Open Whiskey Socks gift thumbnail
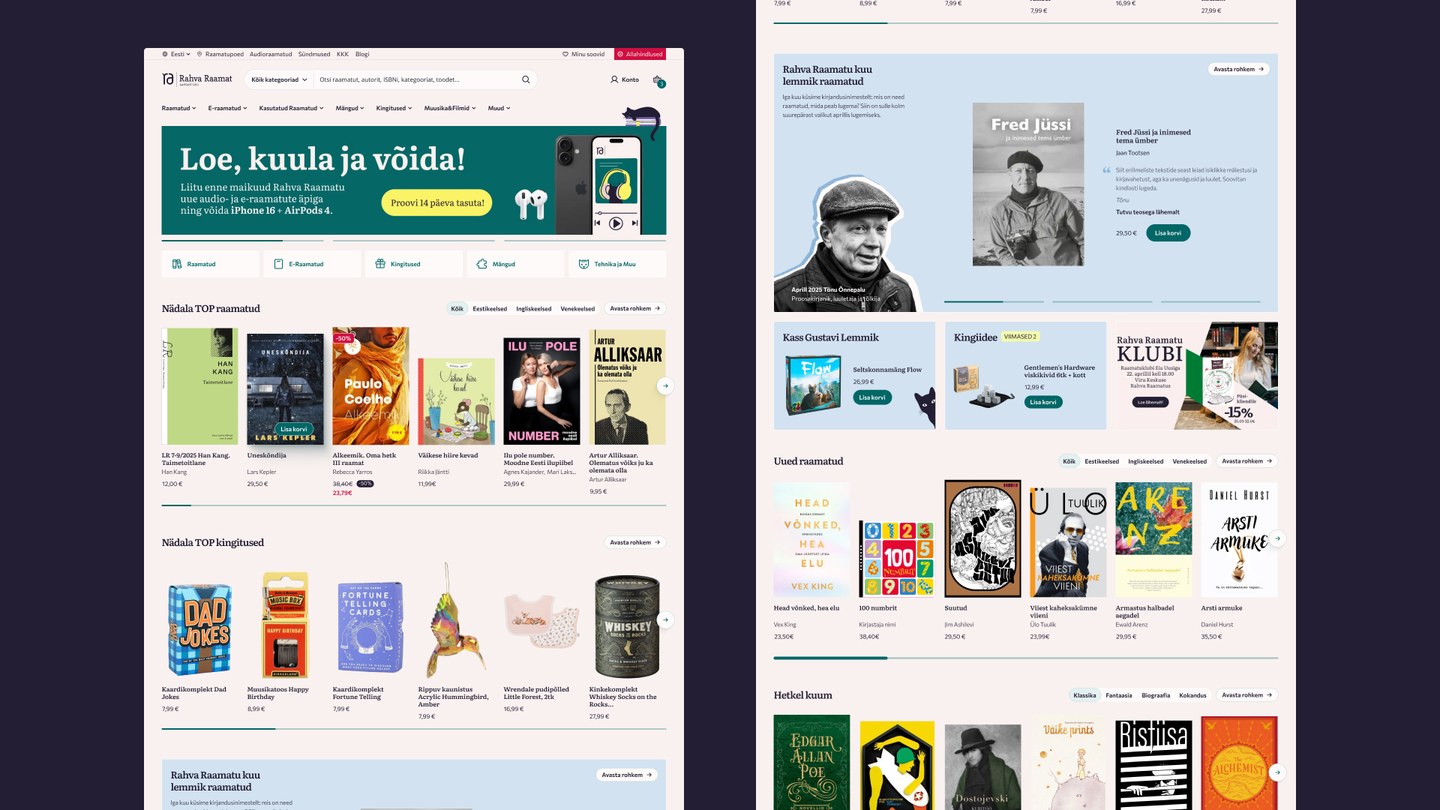The width and height of the screenshot is (1440, 810). [x=627, y=626]
